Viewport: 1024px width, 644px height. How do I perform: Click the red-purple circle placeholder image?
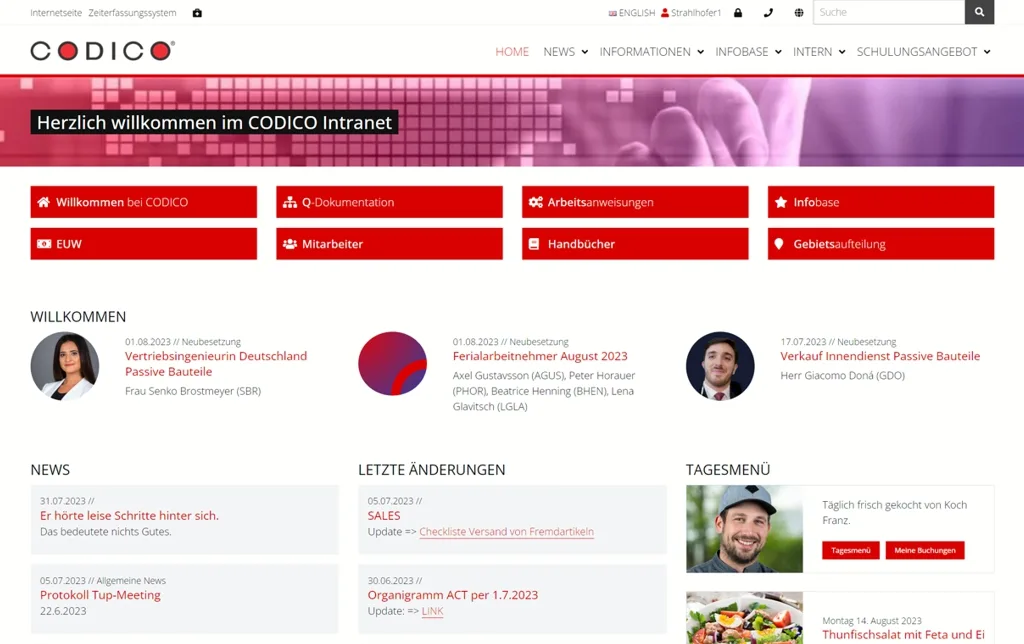392,364
